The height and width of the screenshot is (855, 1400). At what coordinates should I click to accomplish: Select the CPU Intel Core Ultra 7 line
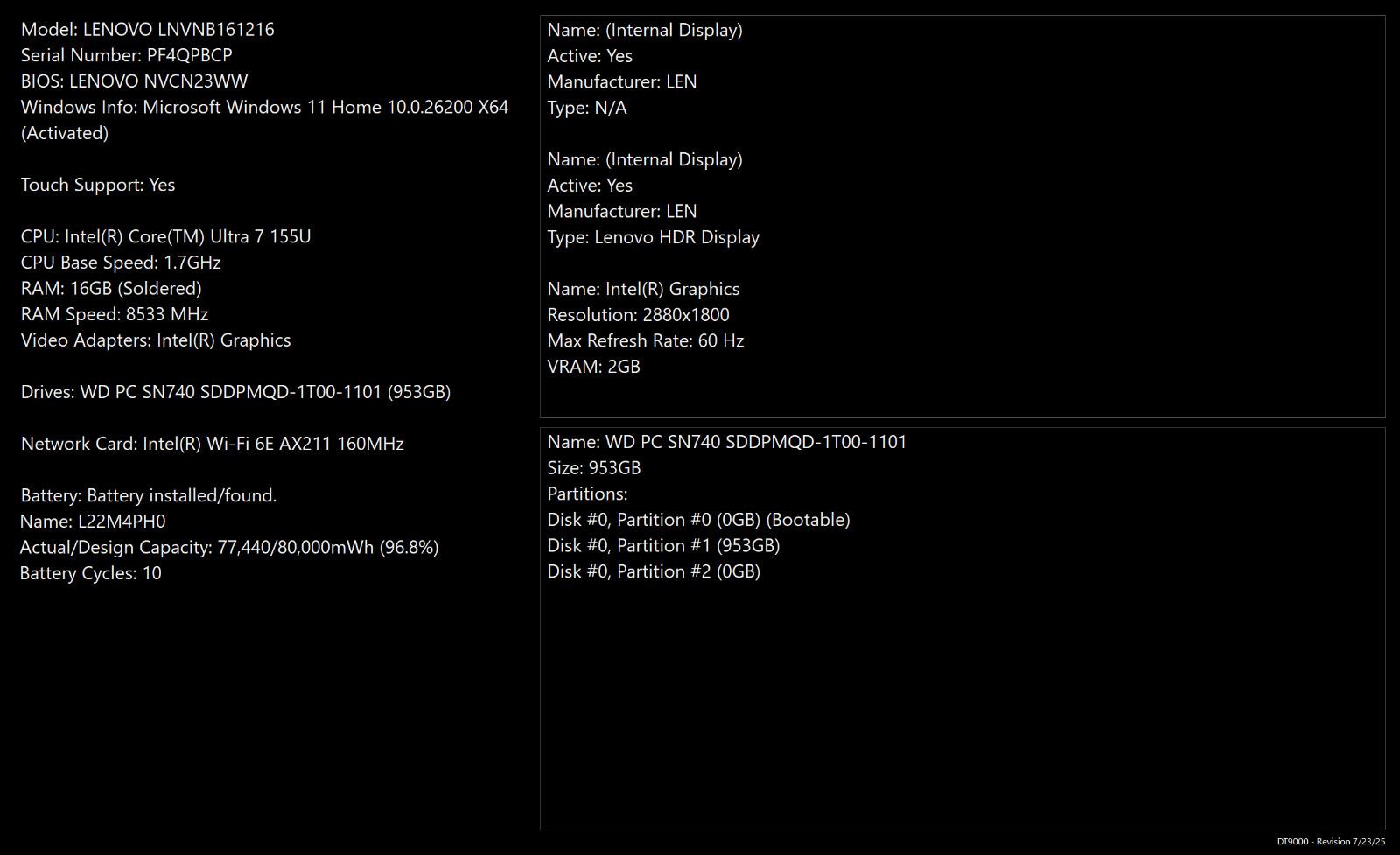point(165,236)
